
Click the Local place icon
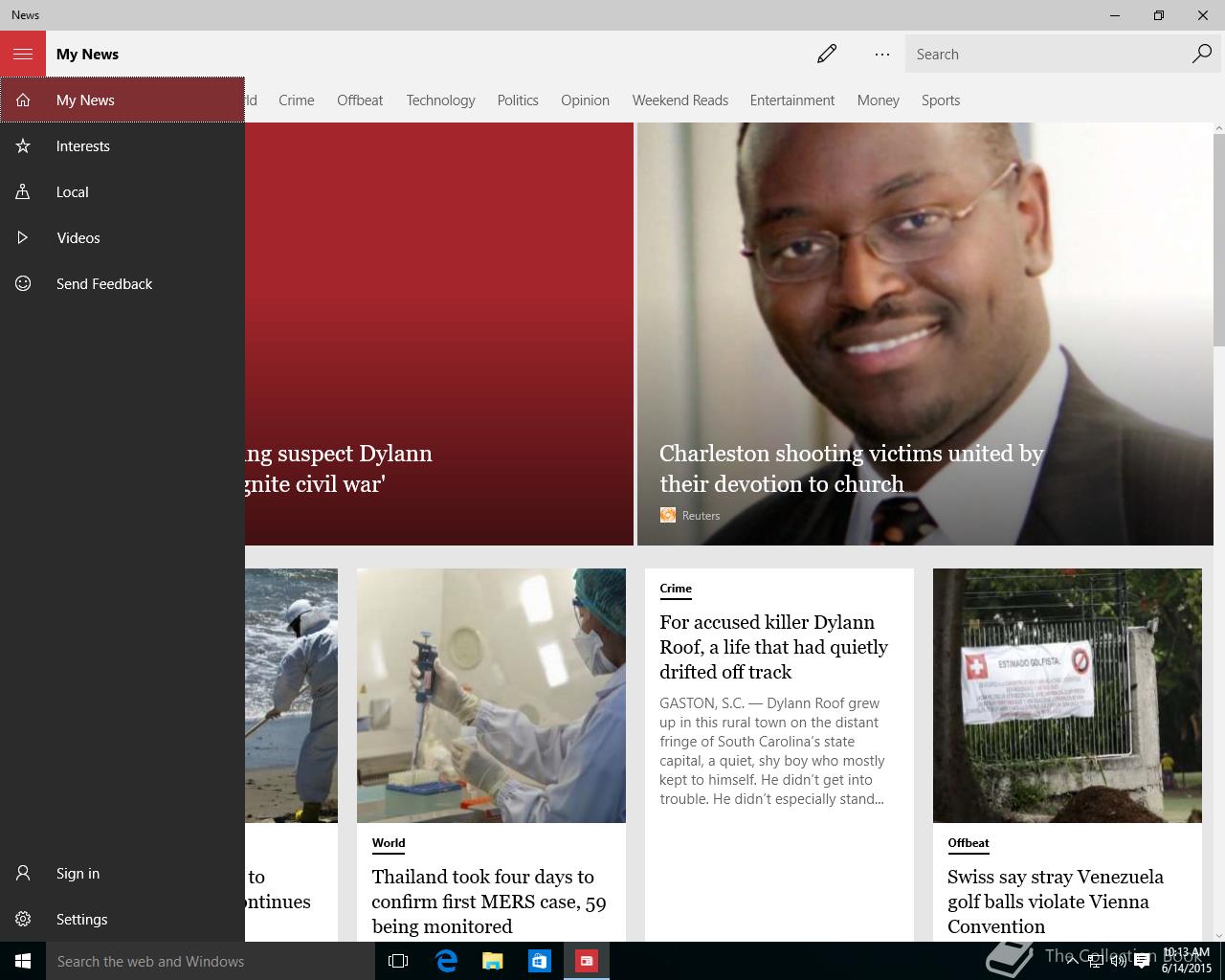click(x=23, y=191)
